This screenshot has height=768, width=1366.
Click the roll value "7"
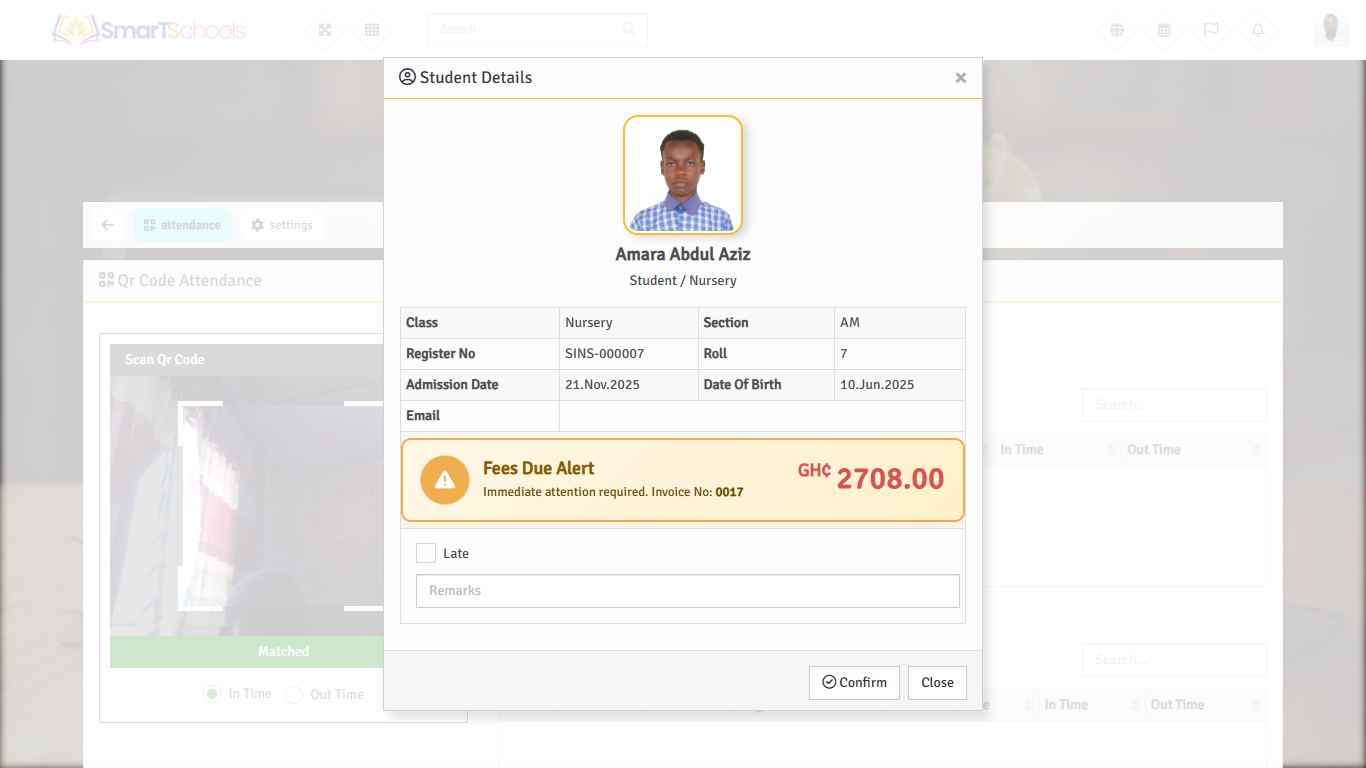pyautogui.click(x=844, y=354)
